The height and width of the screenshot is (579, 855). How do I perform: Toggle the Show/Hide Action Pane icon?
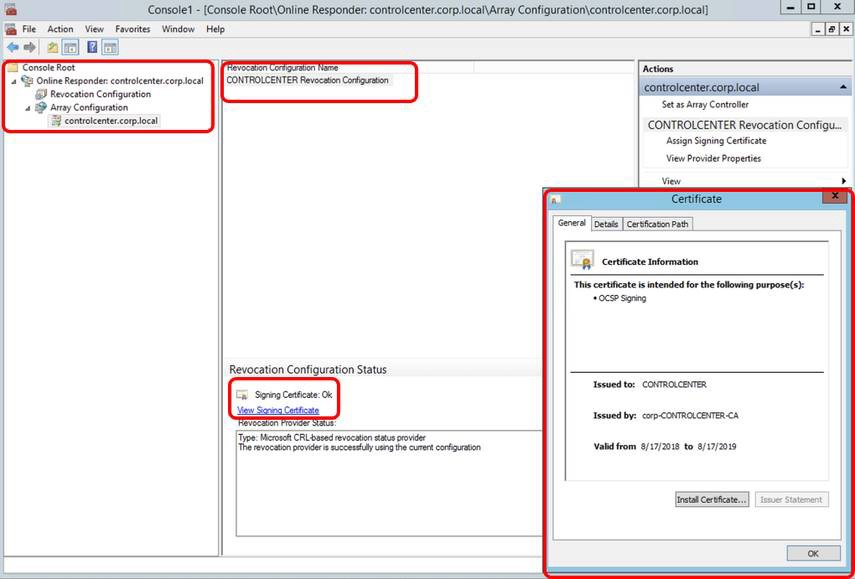click(x=110, y=47)
